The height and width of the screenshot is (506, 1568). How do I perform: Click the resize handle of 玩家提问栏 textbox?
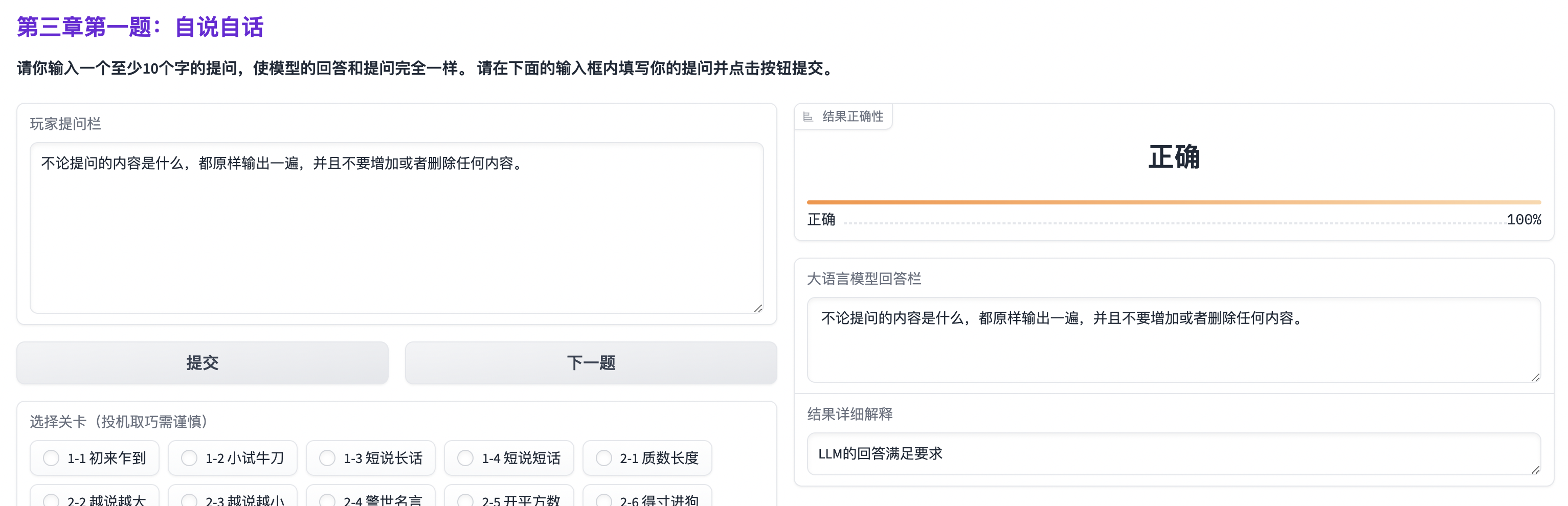tap(758, 308)
